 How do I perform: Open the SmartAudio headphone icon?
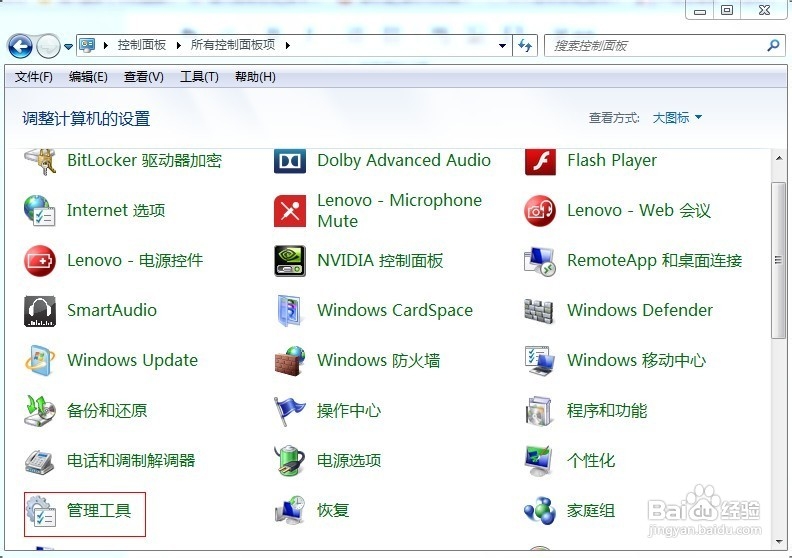click(x=40, y=311)
